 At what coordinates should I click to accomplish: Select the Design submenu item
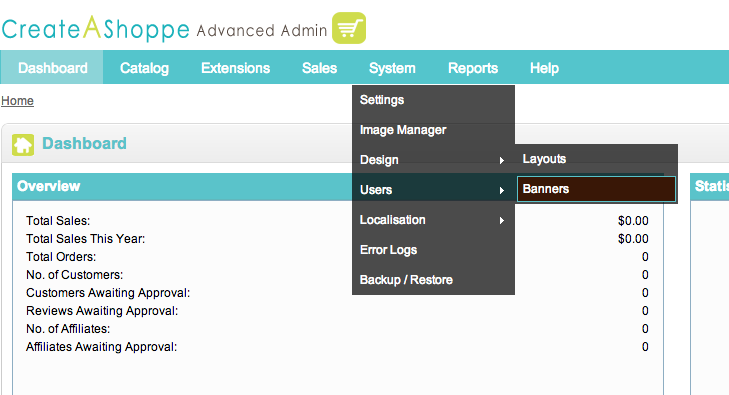pos(433,160)
